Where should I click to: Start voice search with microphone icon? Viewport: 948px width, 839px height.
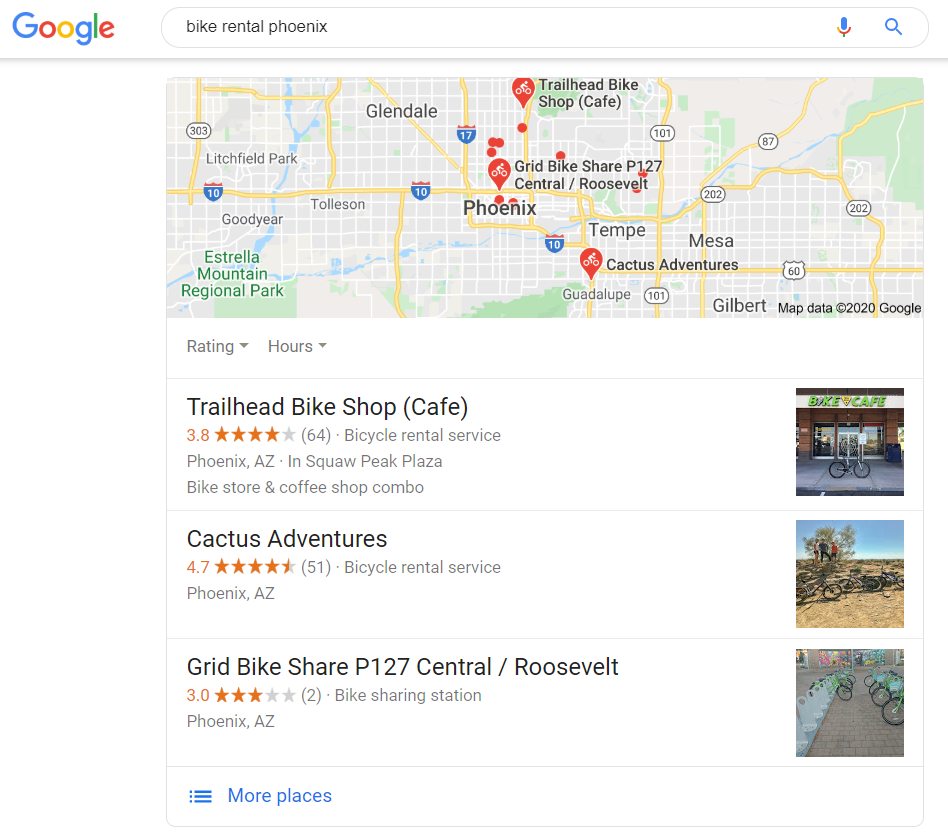[x=844, y=27]
